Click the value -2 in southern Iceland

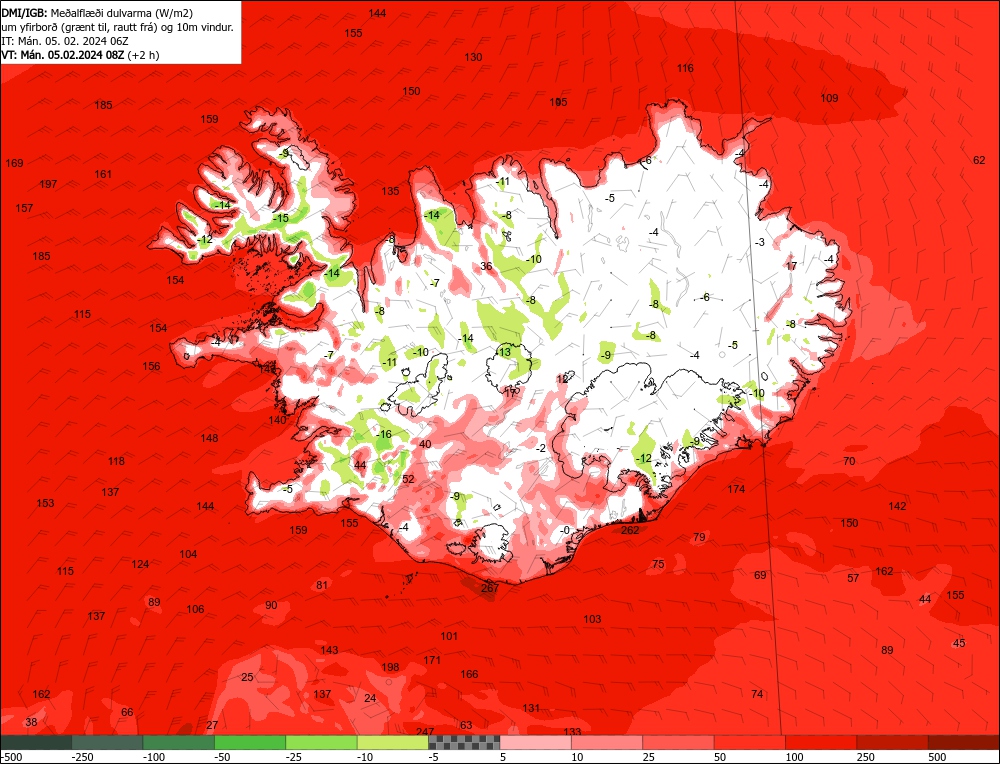point(541,449)
